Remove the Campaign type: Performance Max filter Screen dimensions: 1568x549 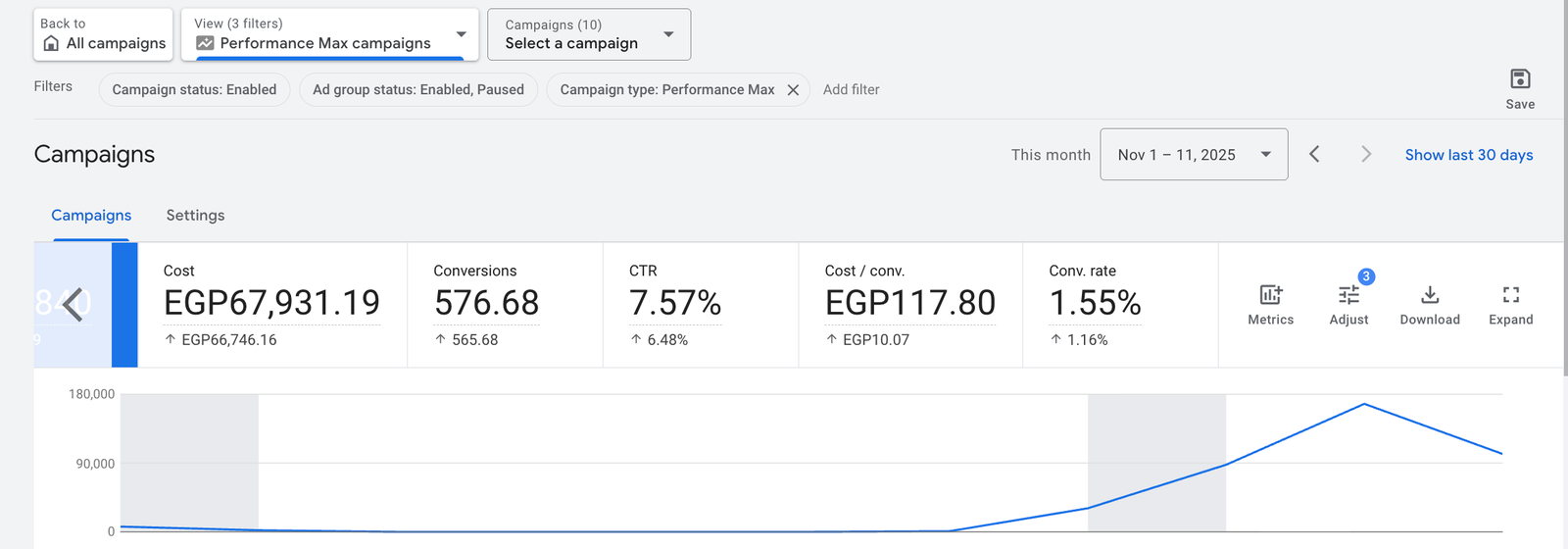pos(793,90)
